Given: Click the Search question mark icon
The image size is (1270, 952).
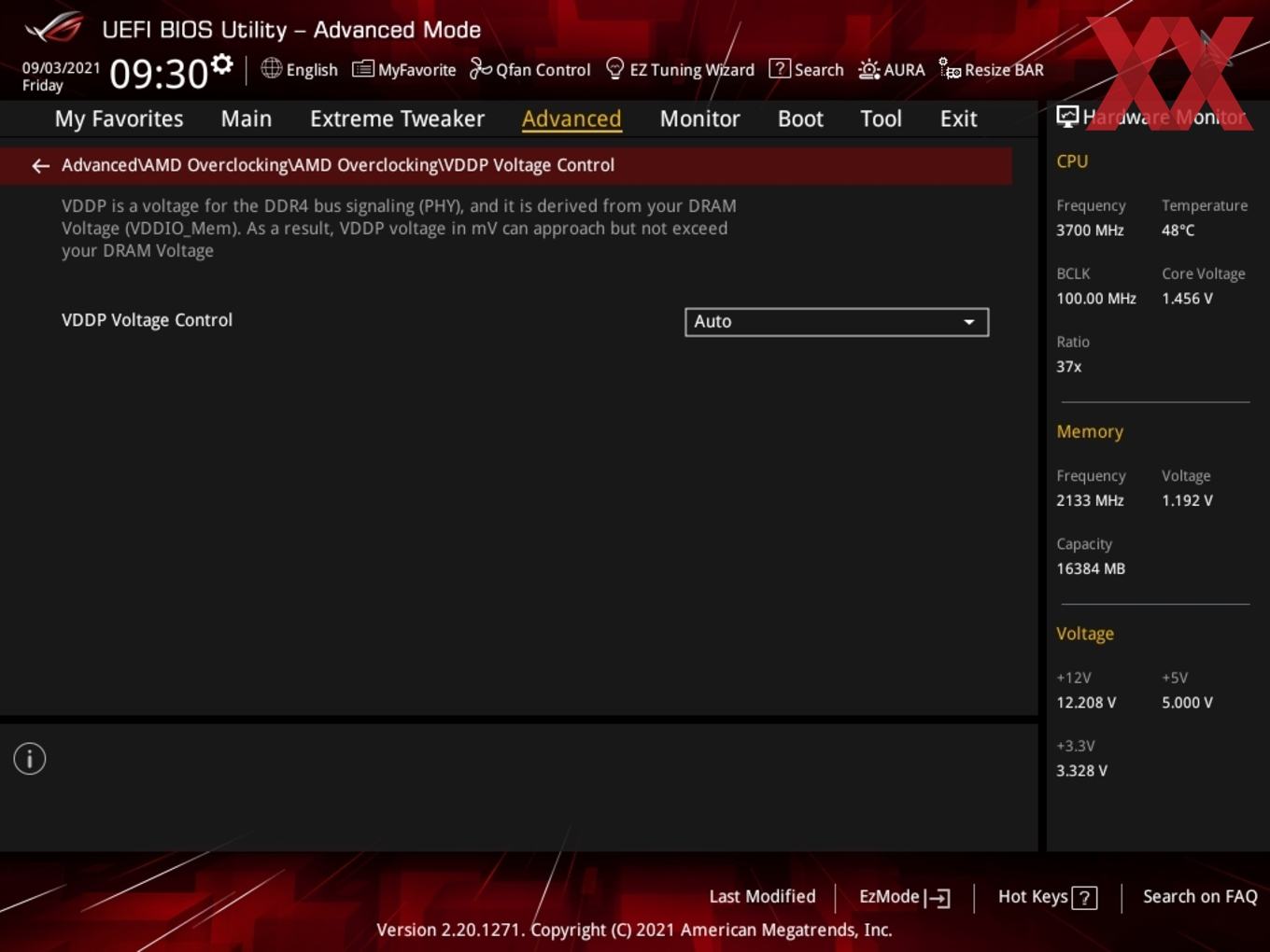Looking at the screenshot, I should click(x=779, y=68).
